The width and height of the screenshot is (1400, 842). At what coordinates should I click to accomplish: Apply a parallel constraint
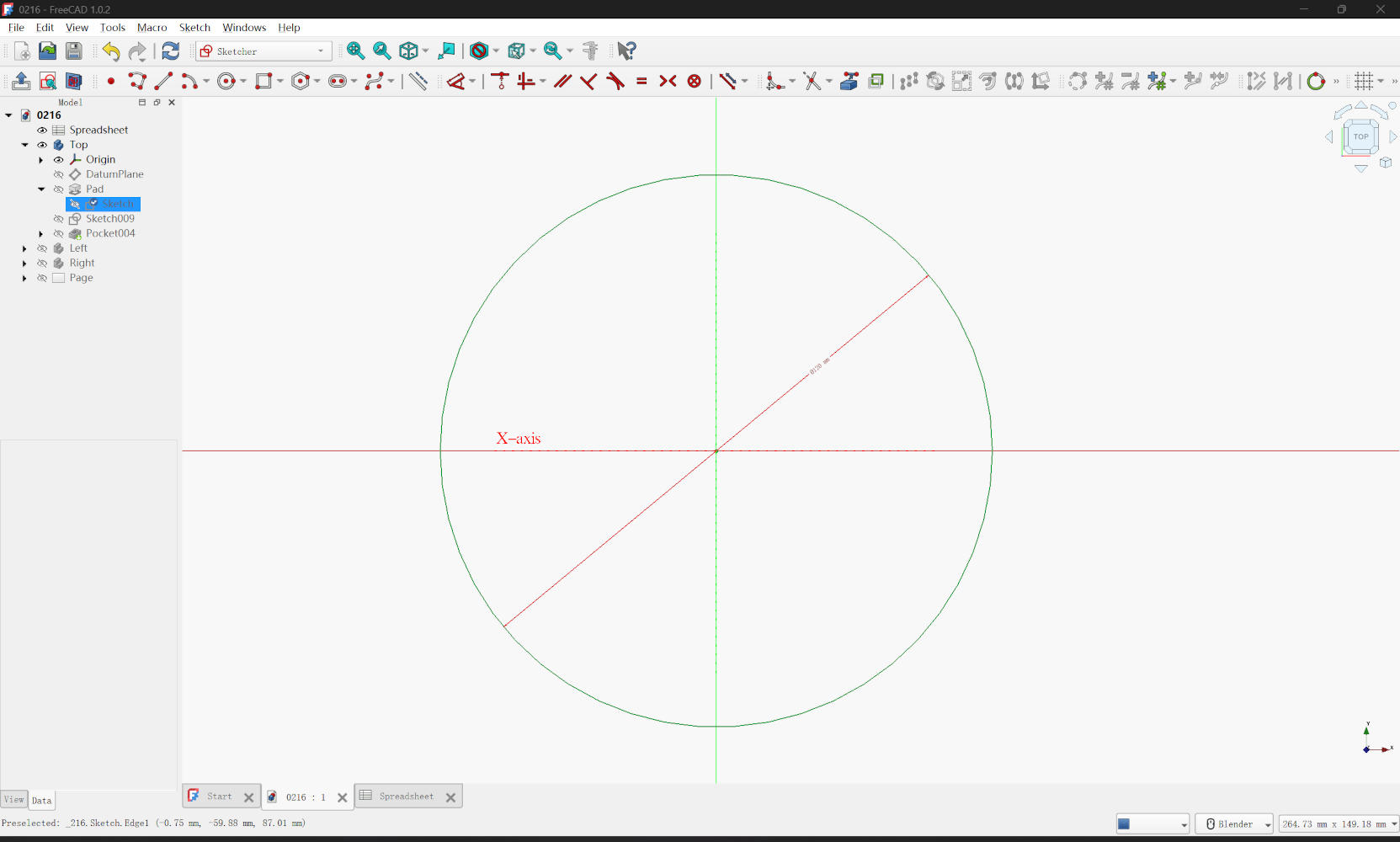562,82
